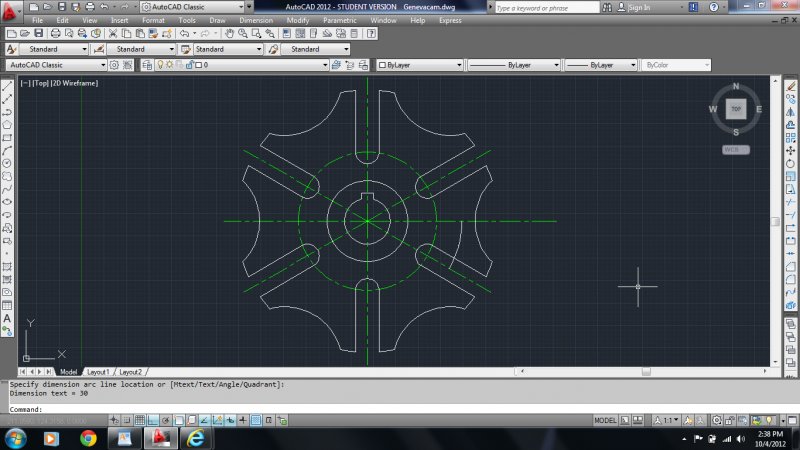Open the Dimension menu
Screen dimensions: 800x450
pyautogui.click(x=256, y=20)
